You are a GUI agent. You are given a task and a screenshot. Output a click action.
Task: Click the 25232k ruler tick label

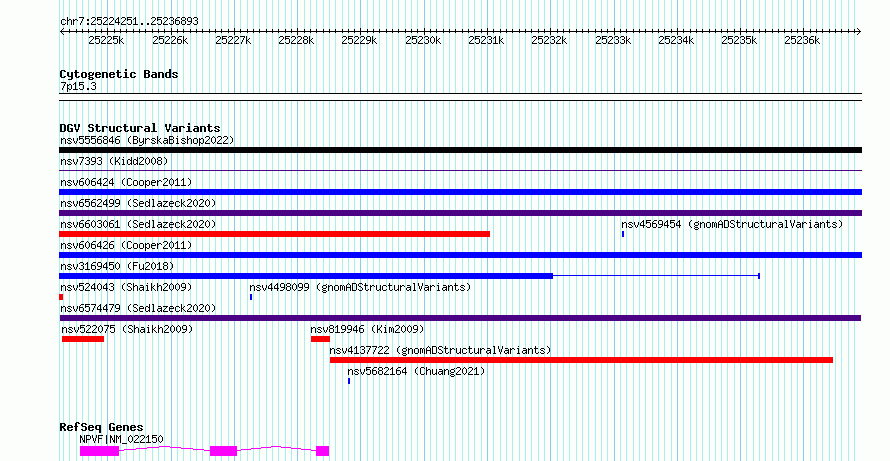tap(549, 41)
